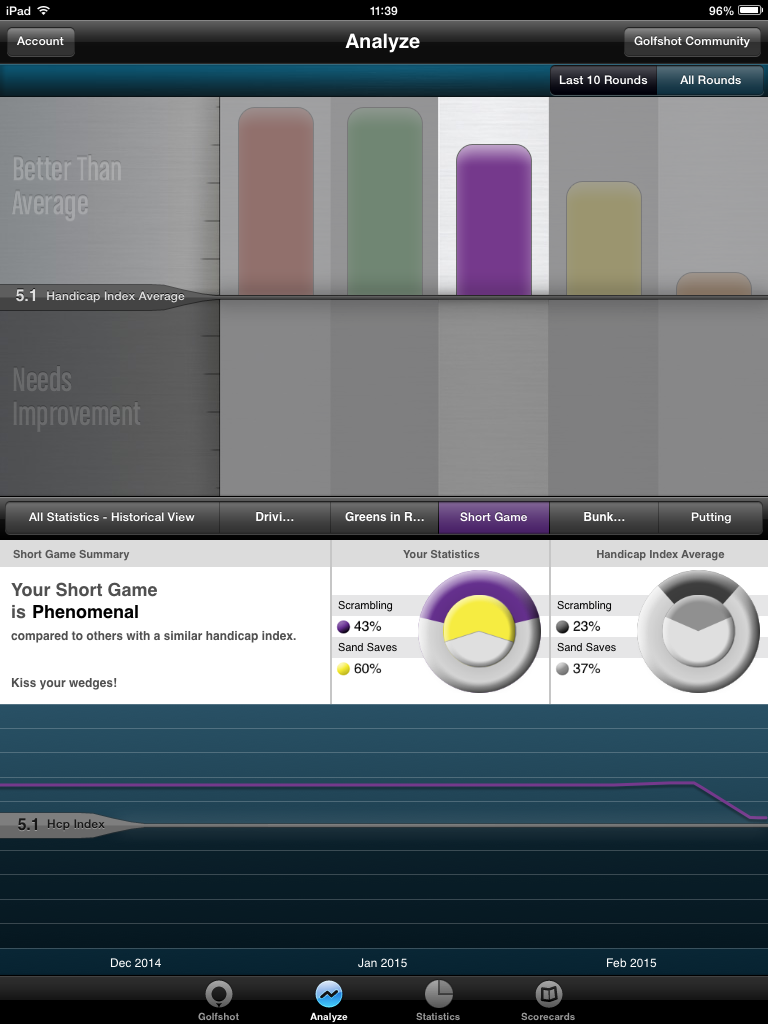
Task: Switch to All Rounds view
Action: [711, 80]
